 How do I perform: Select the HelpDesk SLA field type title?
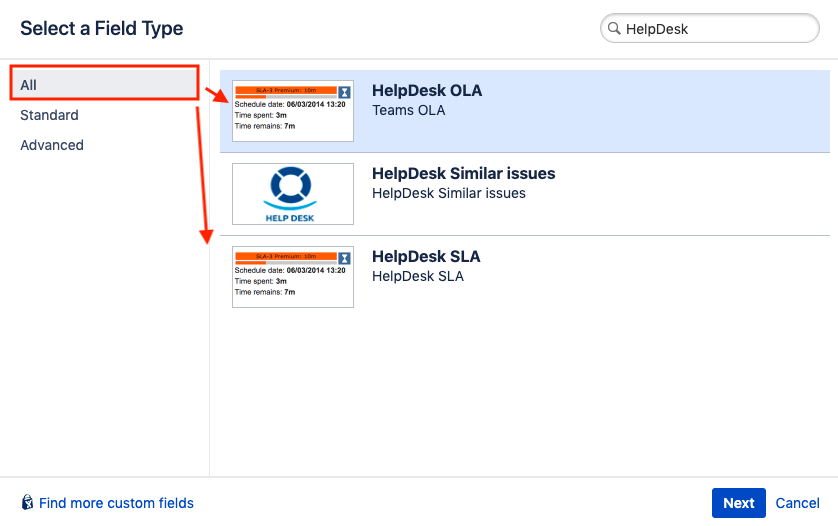click(426, 256)
